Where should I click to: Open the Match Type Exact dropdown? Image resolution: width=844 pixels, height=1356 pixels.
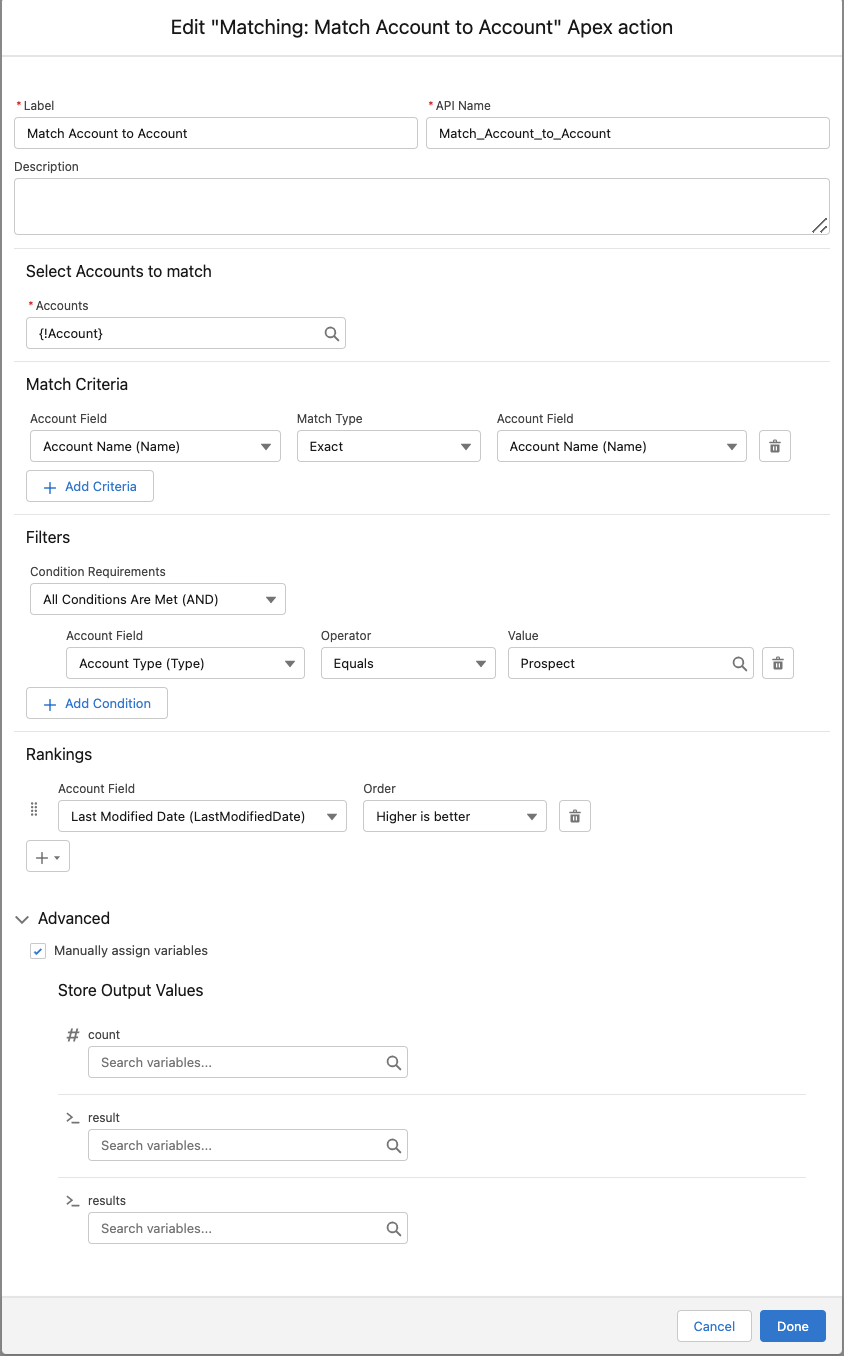tap(388, 447)
